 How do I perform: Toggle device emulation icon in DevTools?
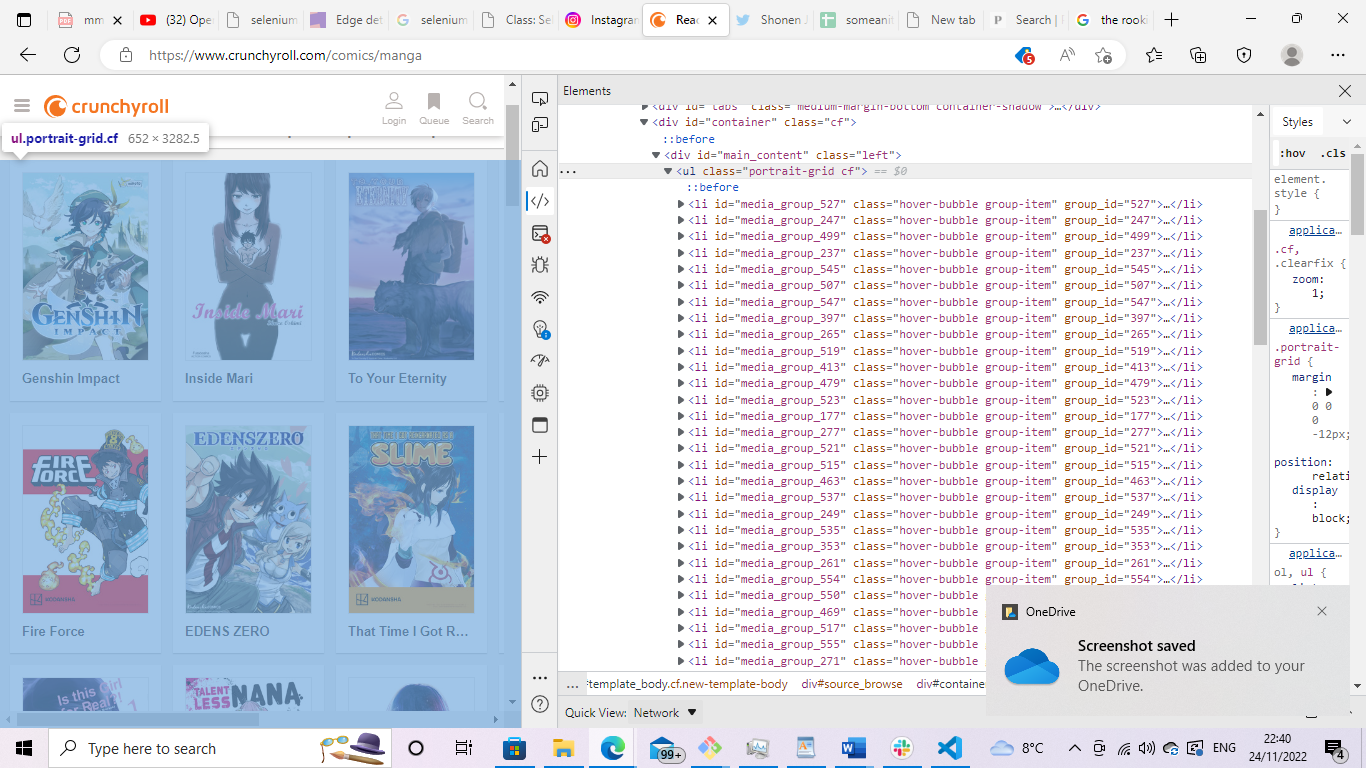pos(540,125)
